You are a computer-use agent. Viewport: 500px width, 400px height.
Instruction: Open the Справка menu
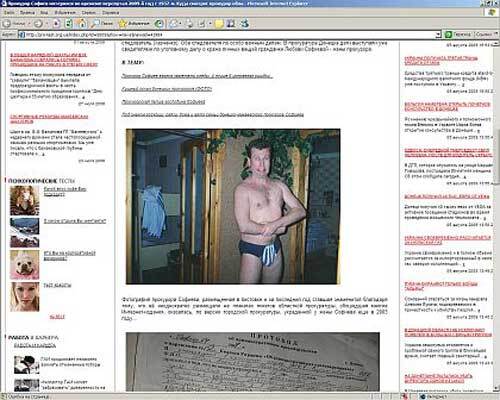110,13
